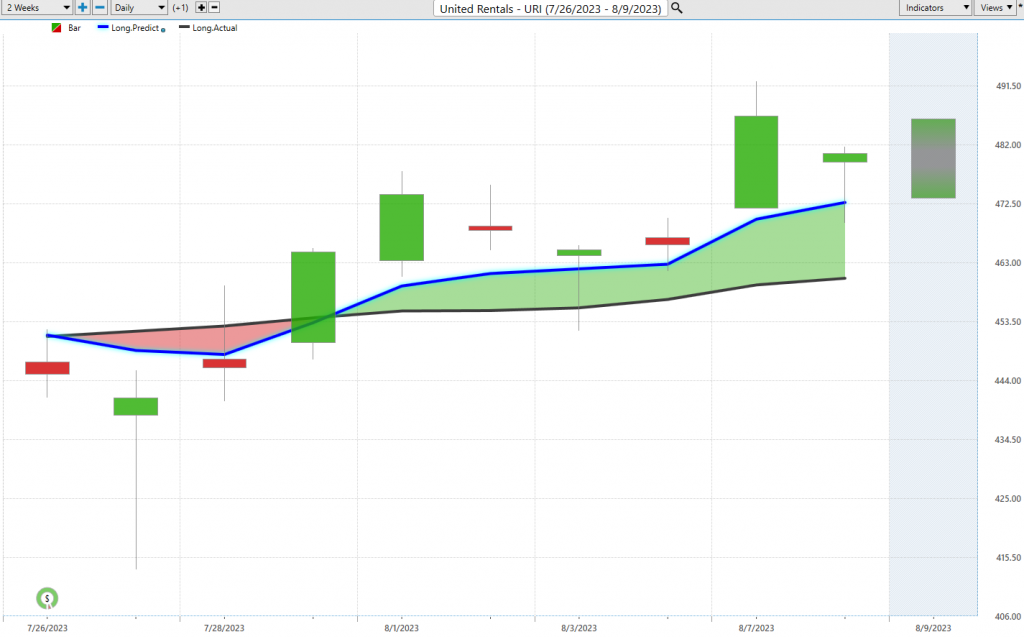
Task: Click the 434.50 price axis label
Action: click(x=1008, y=440)
